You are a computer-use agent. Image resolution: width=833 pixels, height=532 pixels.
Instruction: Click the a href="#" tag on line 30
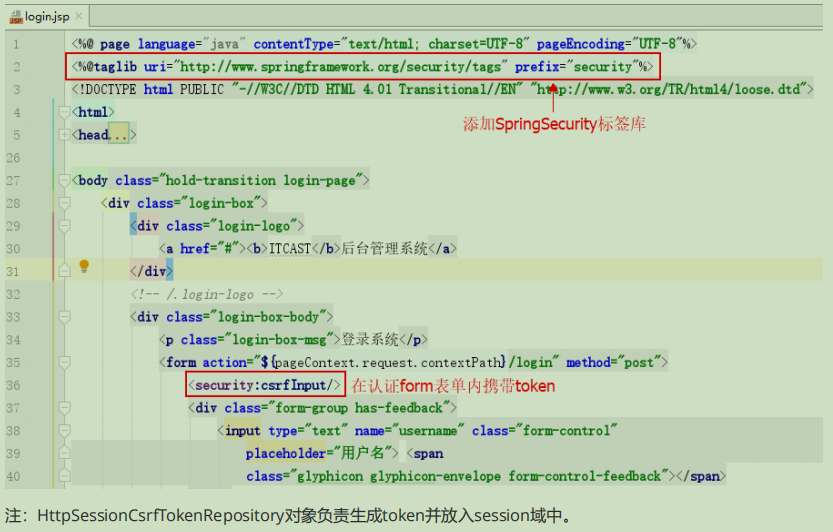203,249
